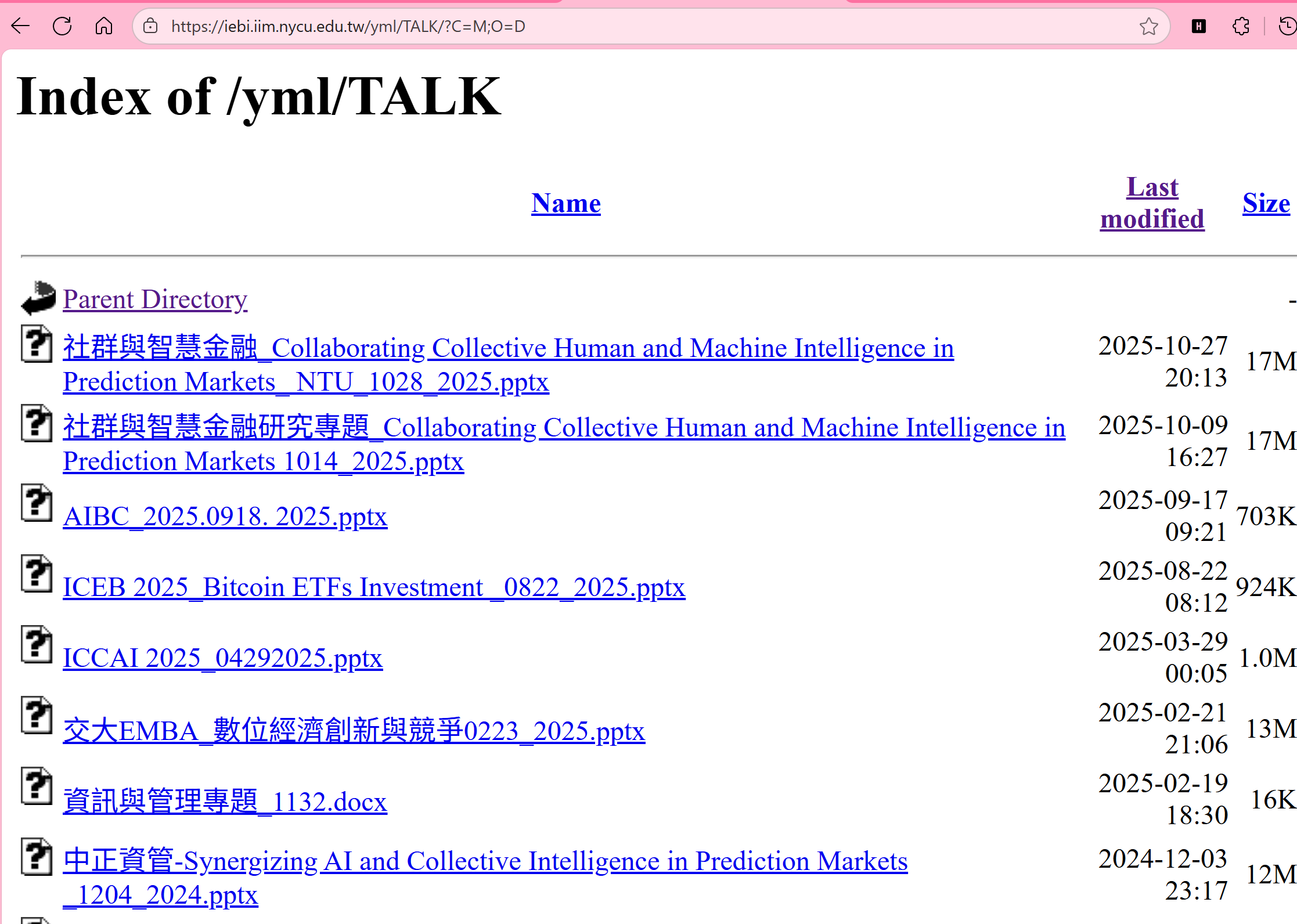Screen dimensions: 1297x924
Task: Click file icon beside NTU_1028_2025.pptx
Action: (37, 344)
